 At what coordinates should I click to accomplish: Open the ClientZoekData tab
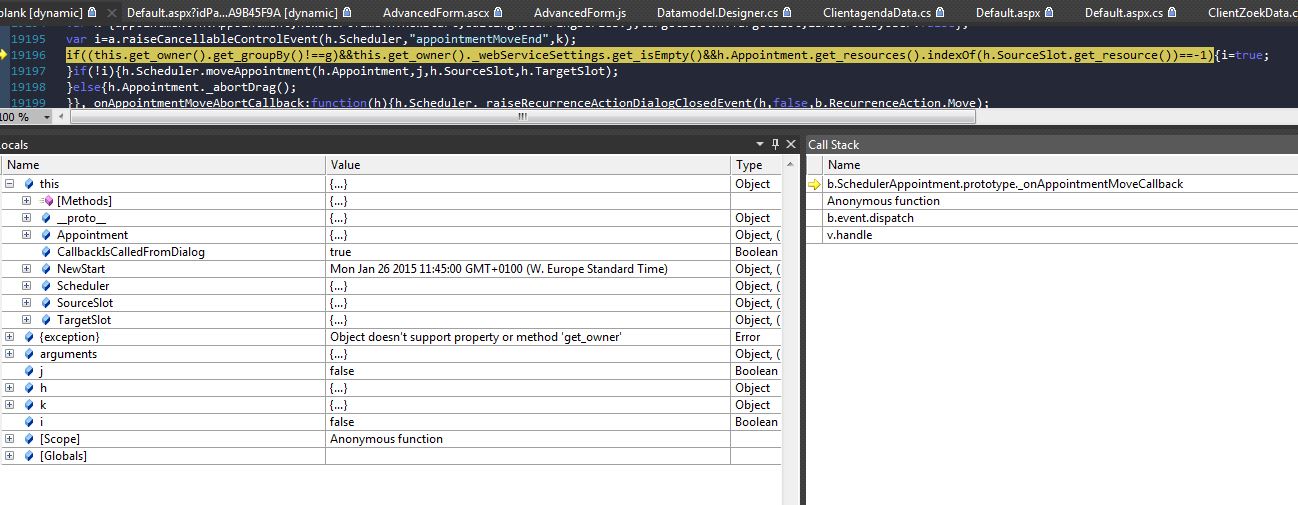tap(1252, 13)
